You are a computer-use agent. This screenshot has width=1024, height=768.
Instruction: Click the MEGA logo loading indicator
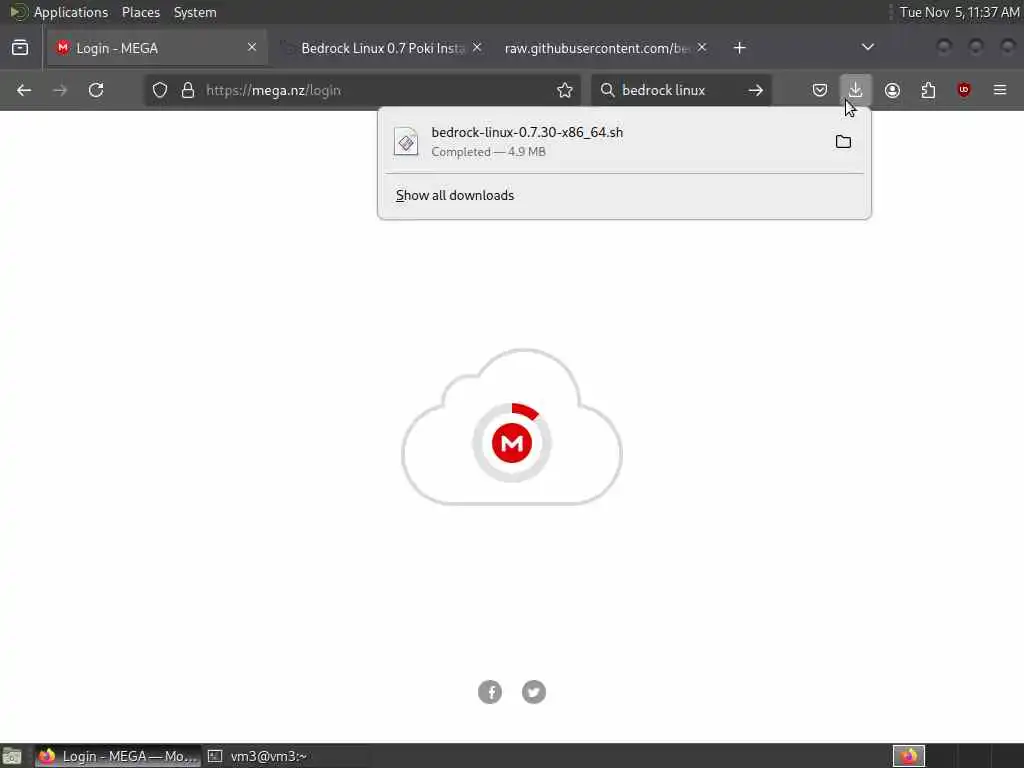tap(512, 443)
